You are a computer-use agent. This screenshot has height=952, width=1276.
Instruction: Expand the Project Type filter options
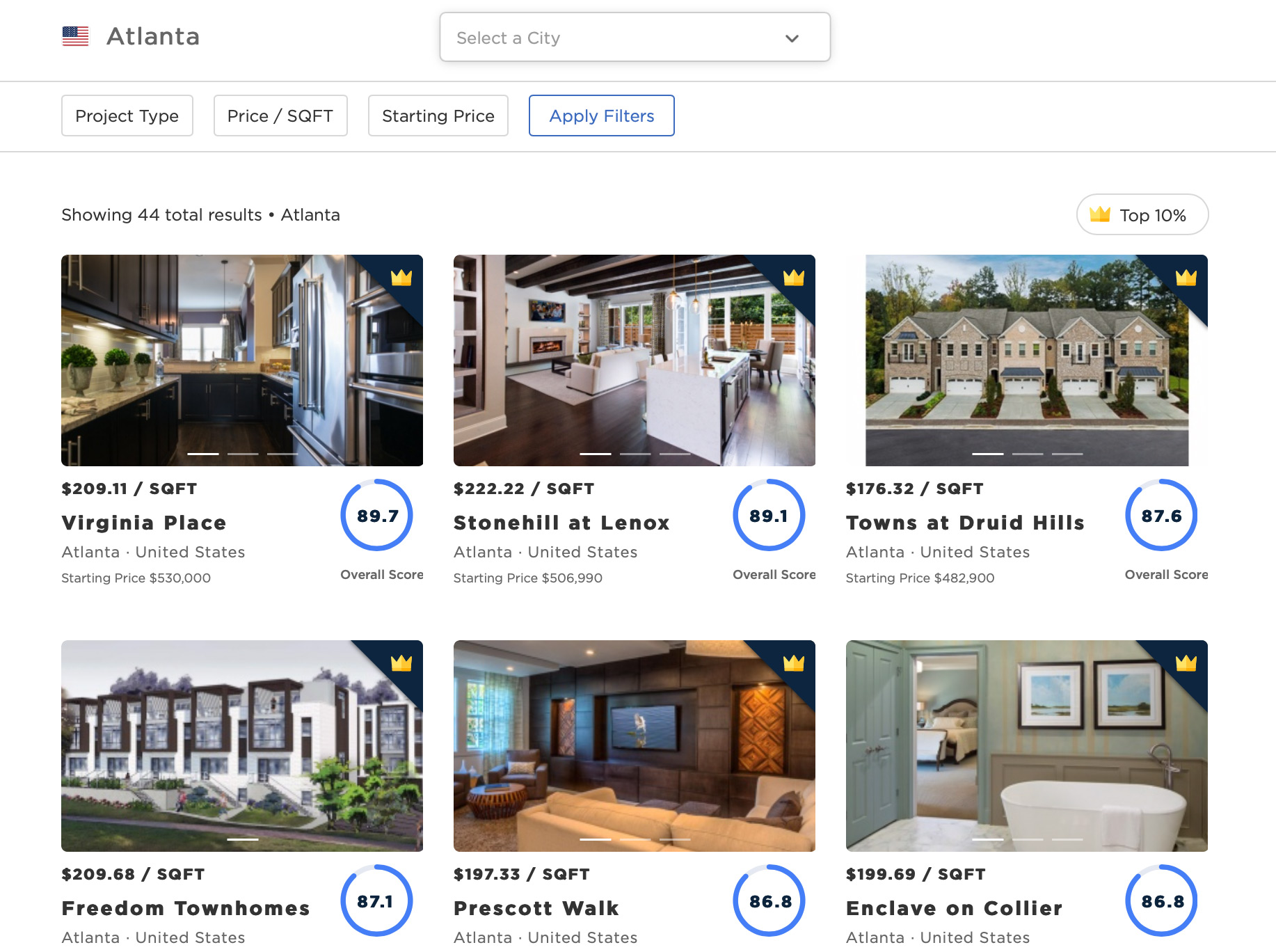[x=127, y=116]
